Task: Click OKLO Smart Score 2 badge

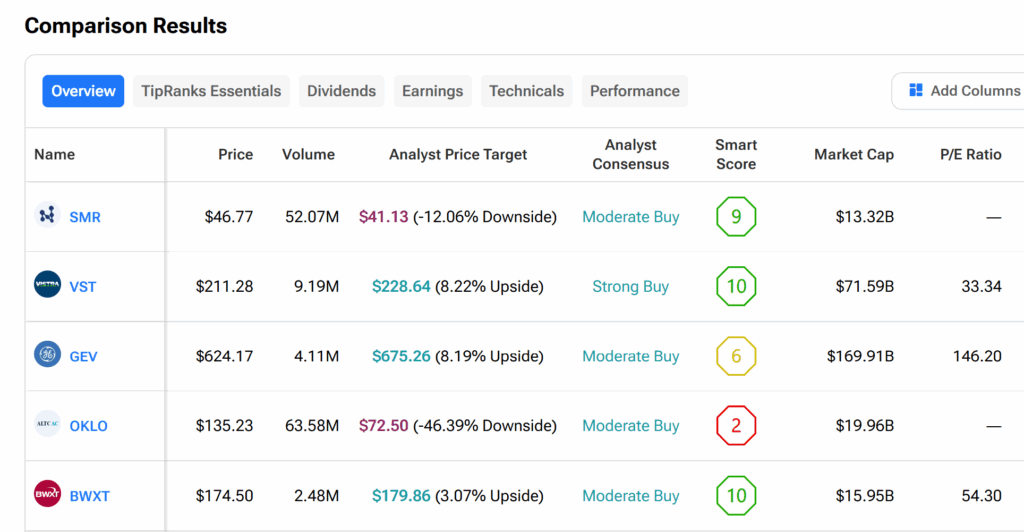Action: click(x=736, y=426)
